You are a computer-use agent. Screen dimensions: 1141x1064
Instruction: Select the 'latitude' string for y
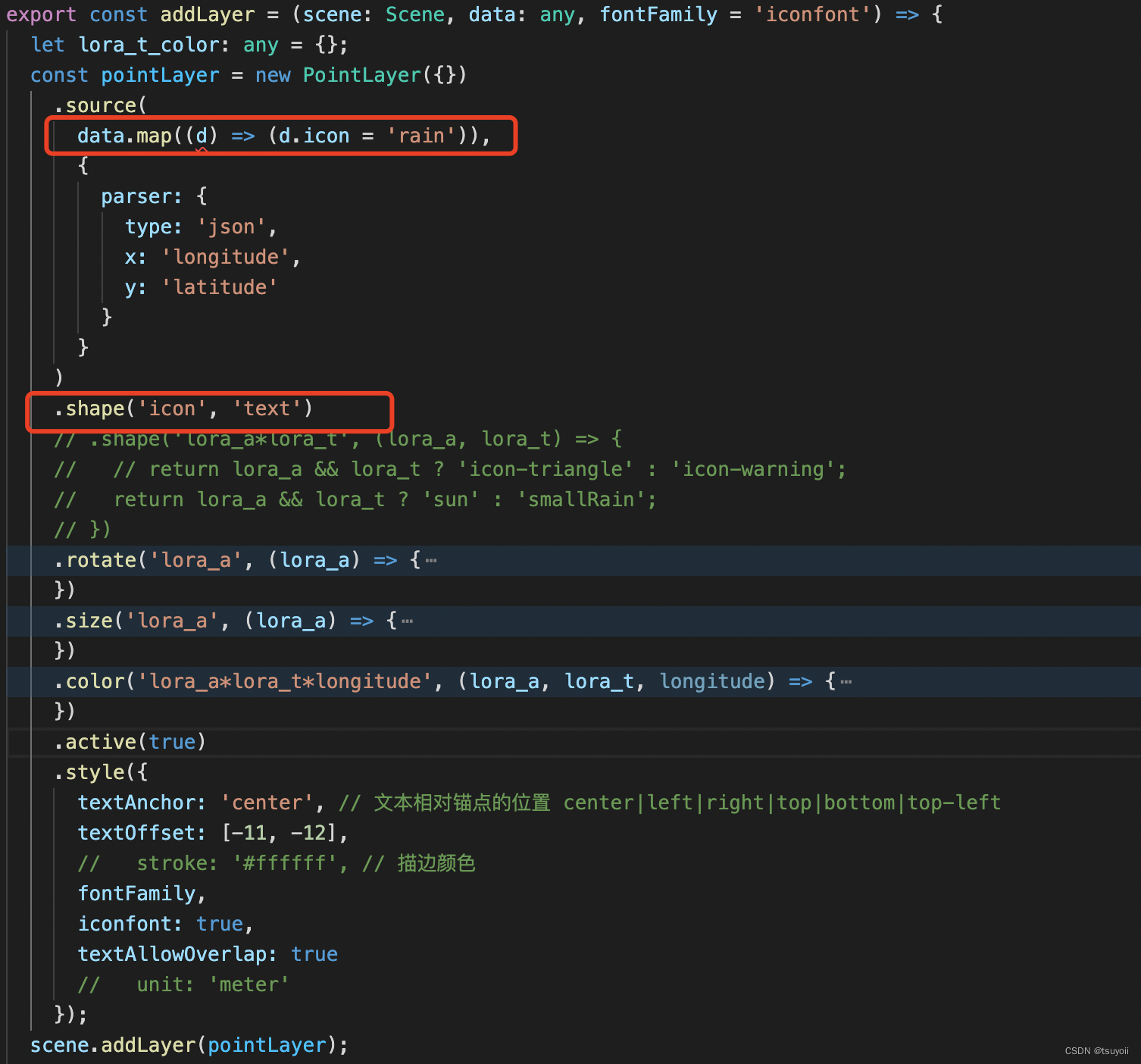(219, 288)
